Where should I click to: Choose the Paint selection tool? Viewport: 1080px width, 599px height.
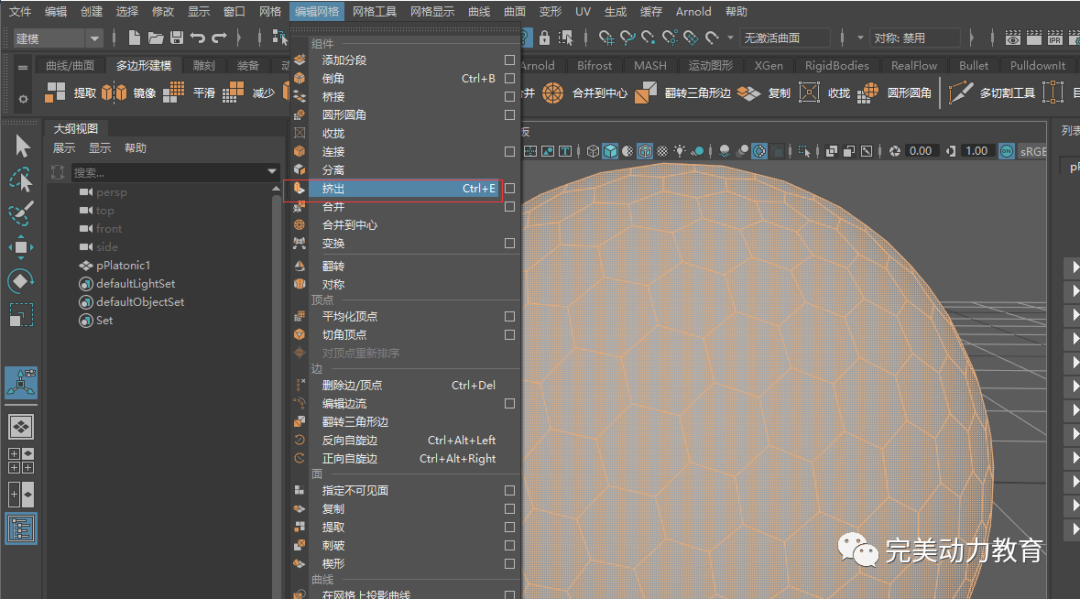click(x=21, y=213)
